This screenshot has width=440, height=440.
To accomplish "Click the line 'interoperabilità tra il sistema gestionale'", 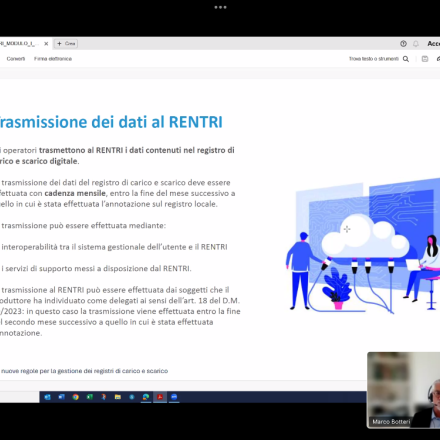I will coord(114,247).
